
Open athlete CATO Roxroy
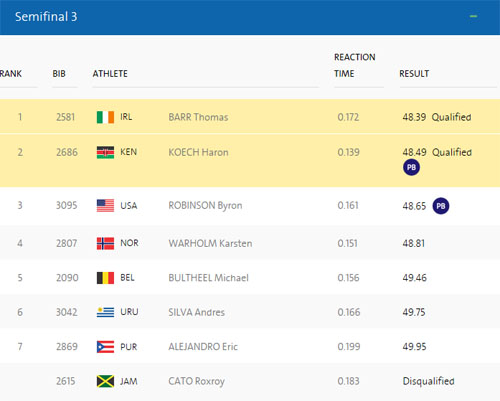coord(196,381)
